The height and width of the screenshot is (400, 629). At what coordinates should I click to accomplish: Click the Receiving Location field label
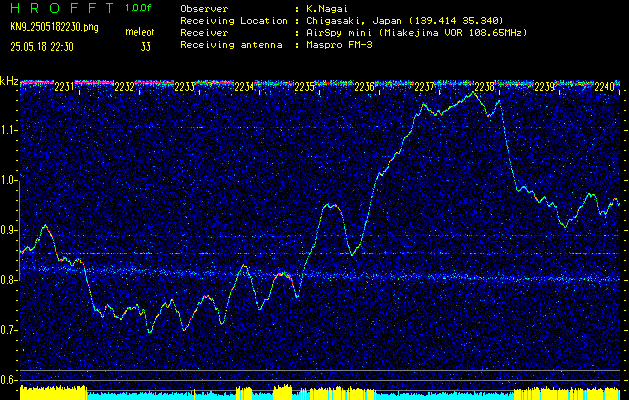234,21
